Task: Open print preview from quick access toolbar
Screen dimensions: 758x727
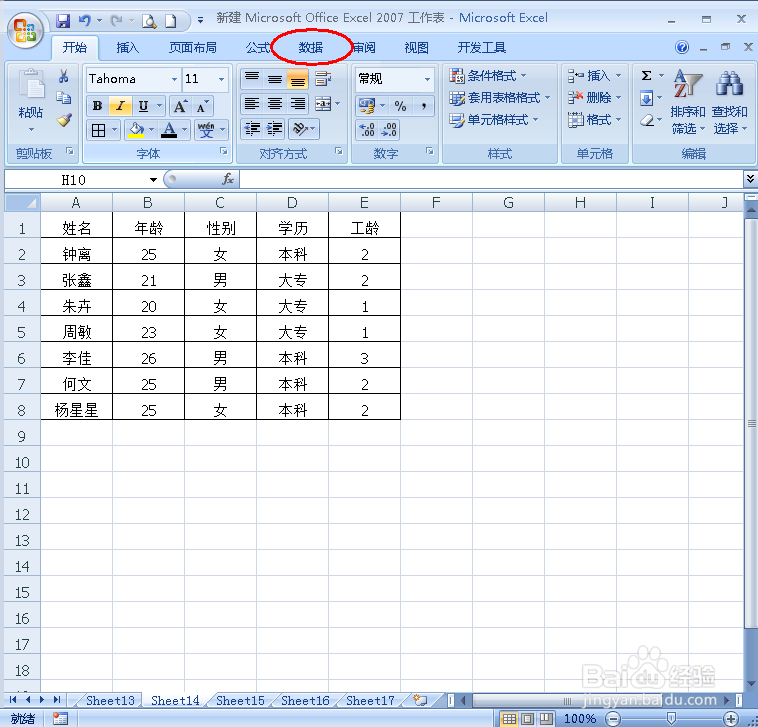Action: coord(149,21)
